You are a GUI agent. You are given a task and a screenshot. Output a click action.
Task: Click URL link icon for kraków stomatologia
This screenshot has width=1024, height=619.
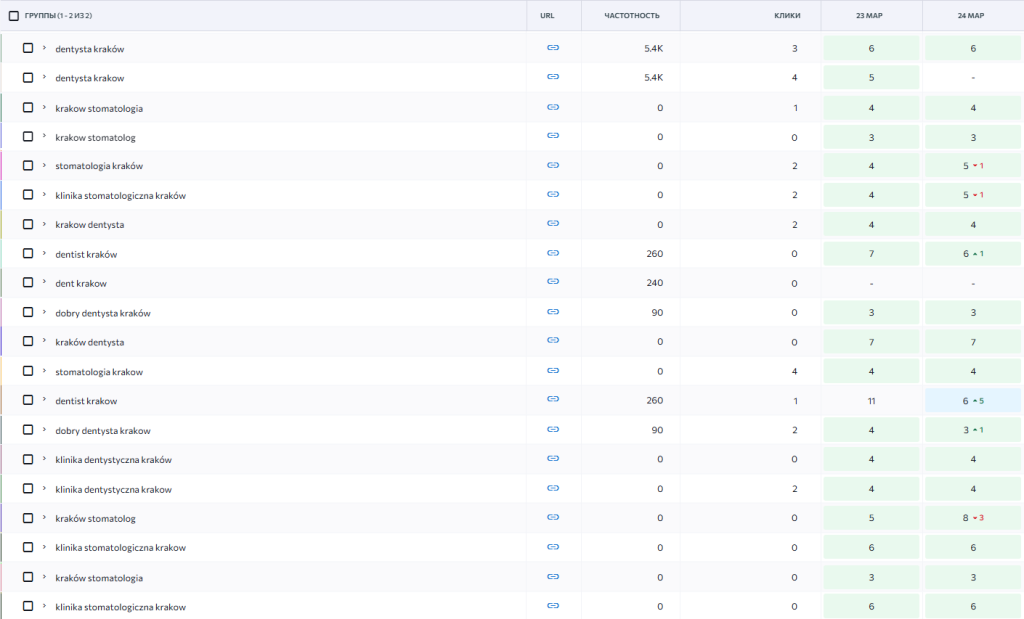553,577
